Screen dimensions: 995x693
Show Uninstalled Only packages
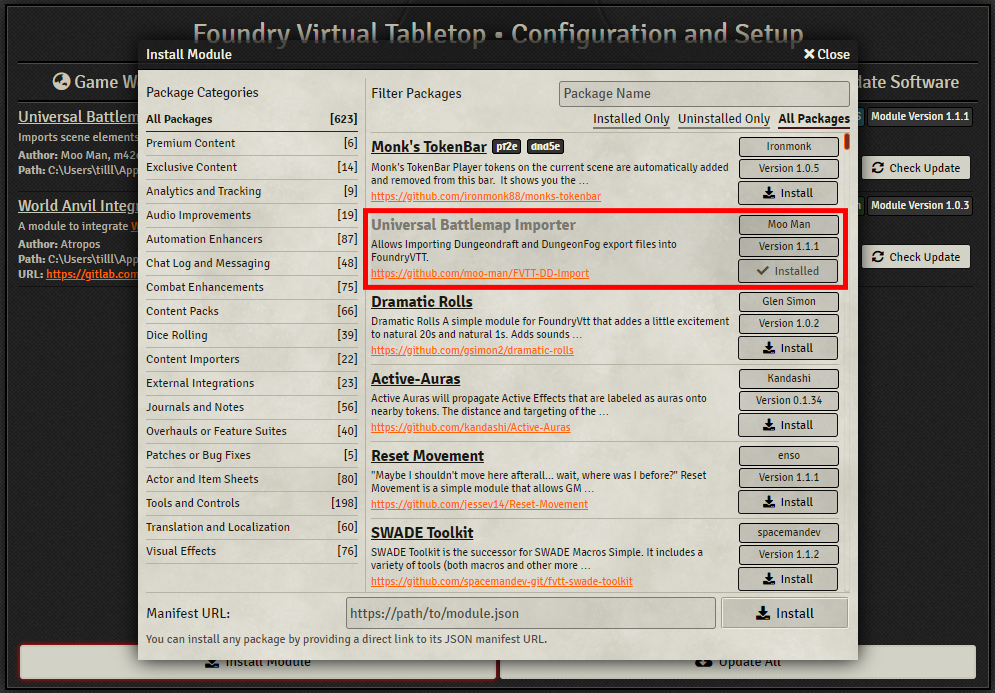click(x=723, y=119)
